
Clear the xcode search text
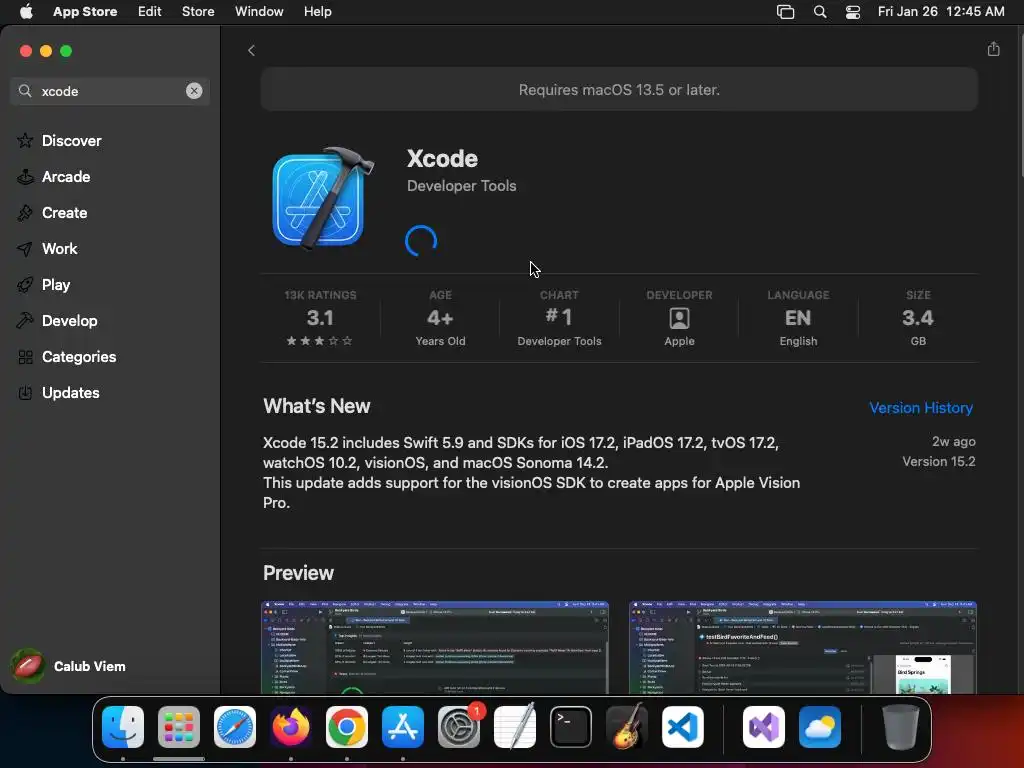pyautogui.click(x=194, y=91)
